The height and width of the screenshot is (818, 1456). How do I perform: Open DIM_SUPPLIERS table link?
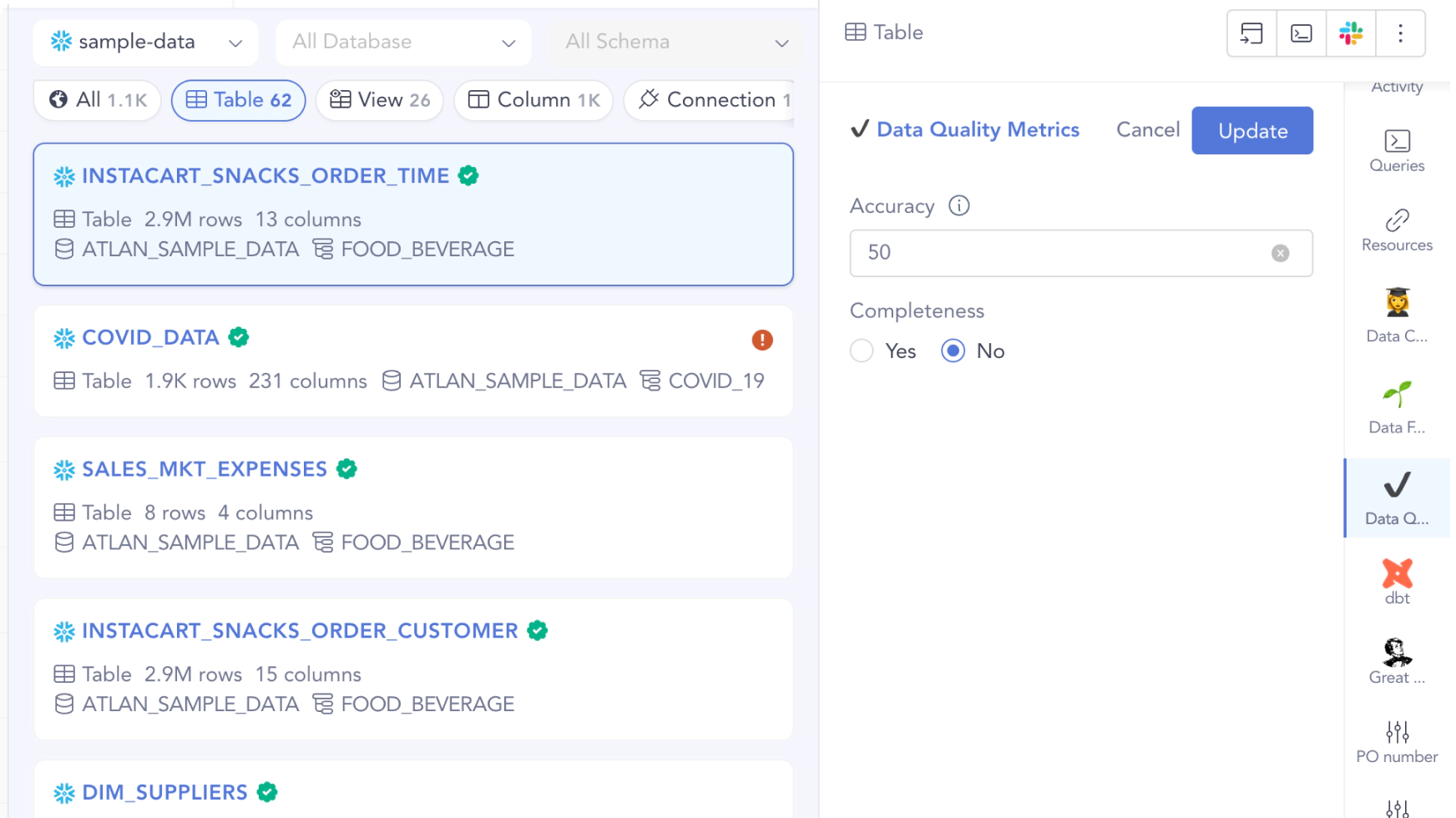[164, 792]
